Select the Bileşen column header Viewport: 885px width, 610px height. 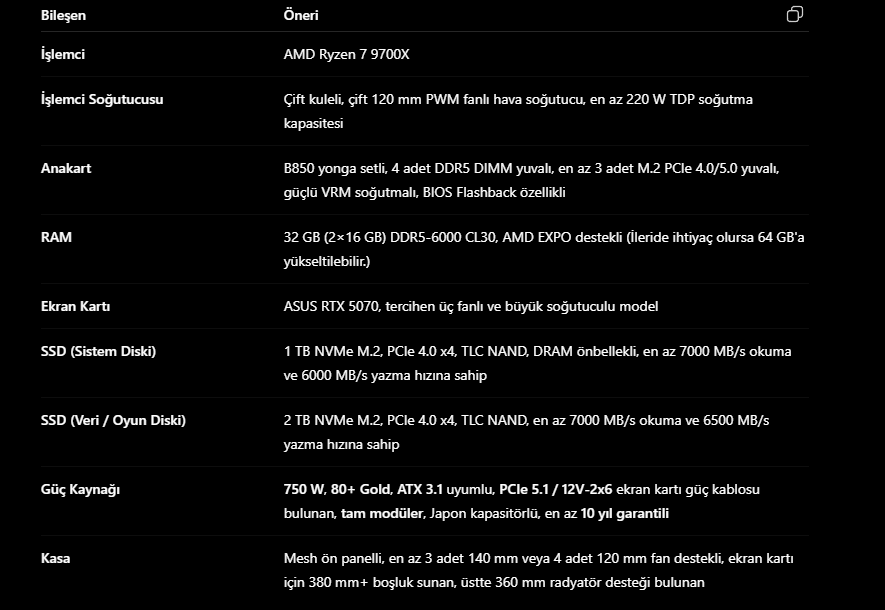63,15
